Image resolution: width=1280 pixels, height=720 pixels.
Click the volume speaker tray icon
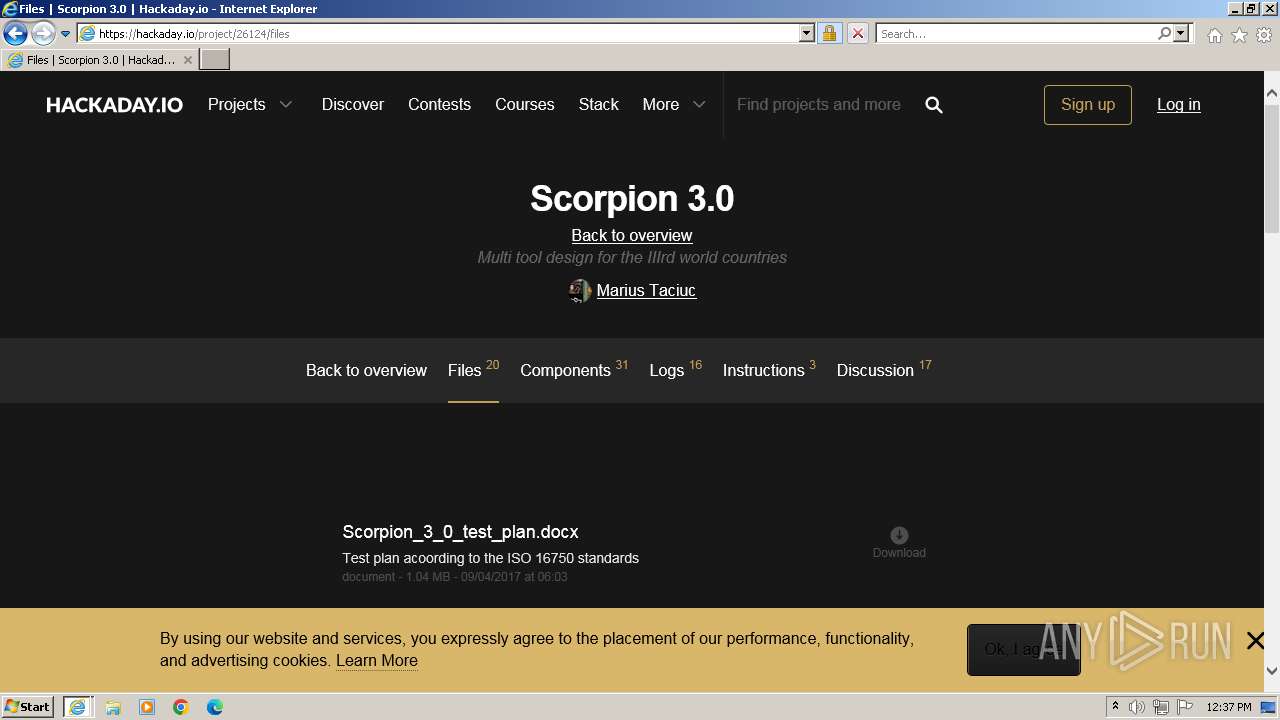coord(1137,707)
